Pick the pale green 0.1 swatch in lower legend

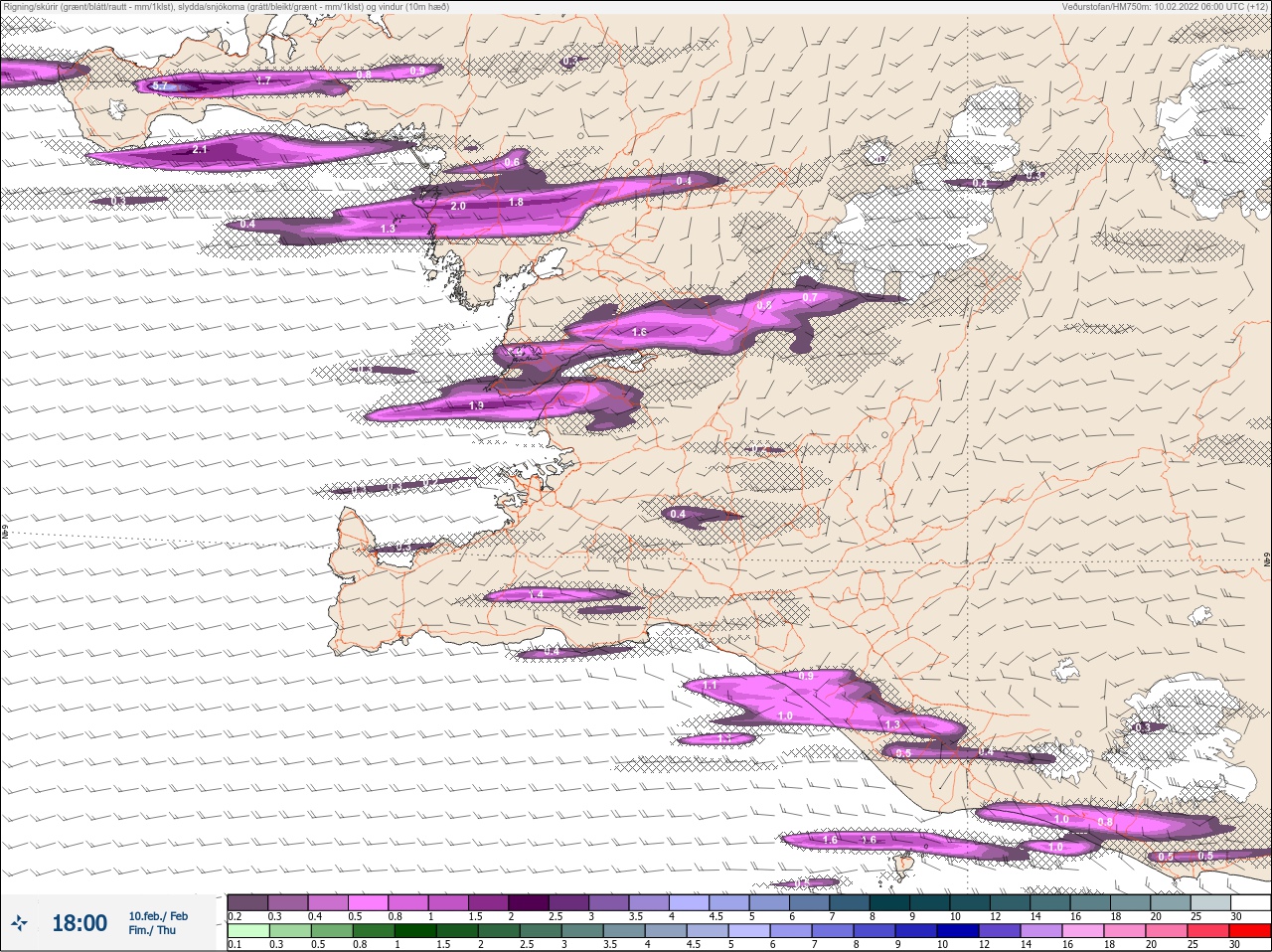(x=247, y=931)
